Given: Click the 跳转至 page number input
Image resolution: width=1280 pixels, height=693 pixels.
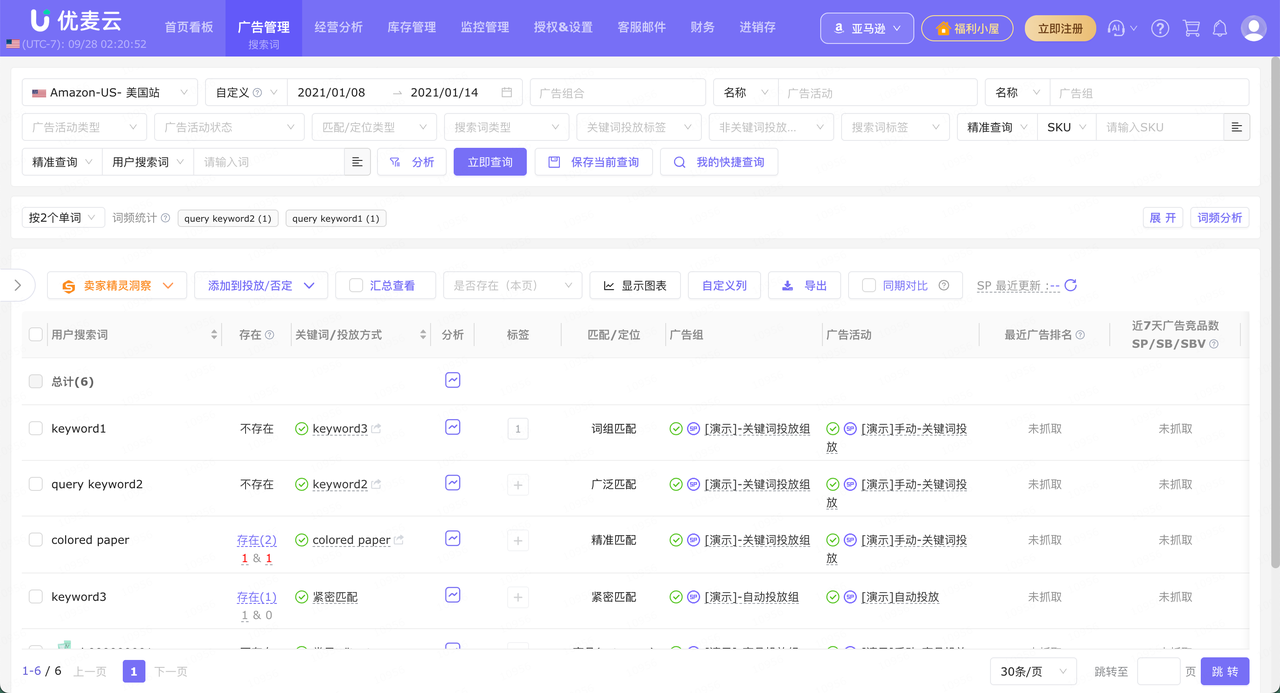Looking at the screenshot, I should pos(1159,671).
